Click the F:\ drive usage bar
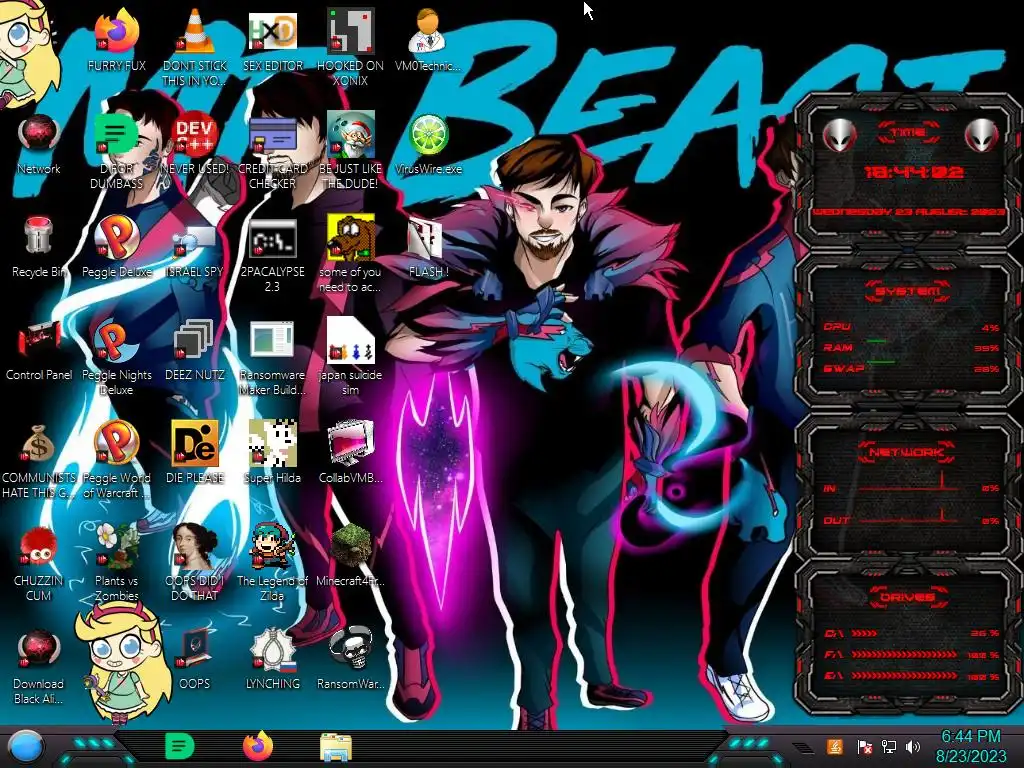 (912, 655)
